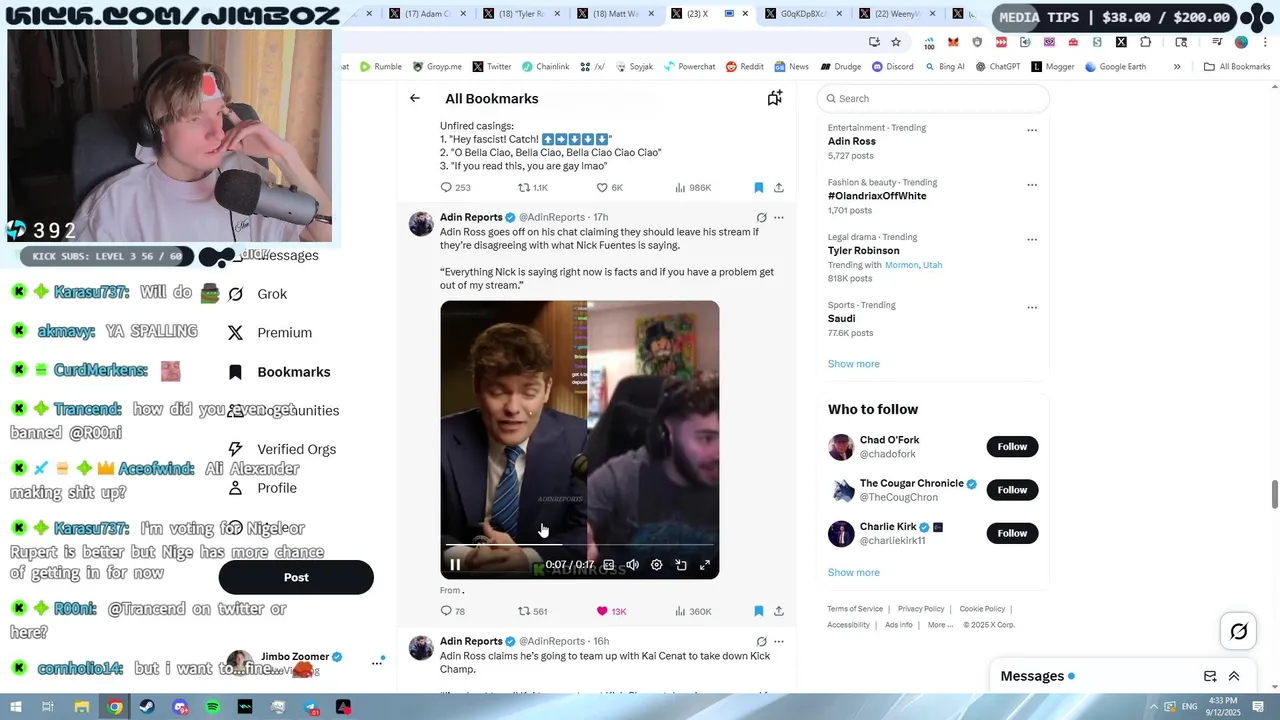Switch to the "(18) Tyler" browser tab
1280x720 pixels.
coord(520,14)
